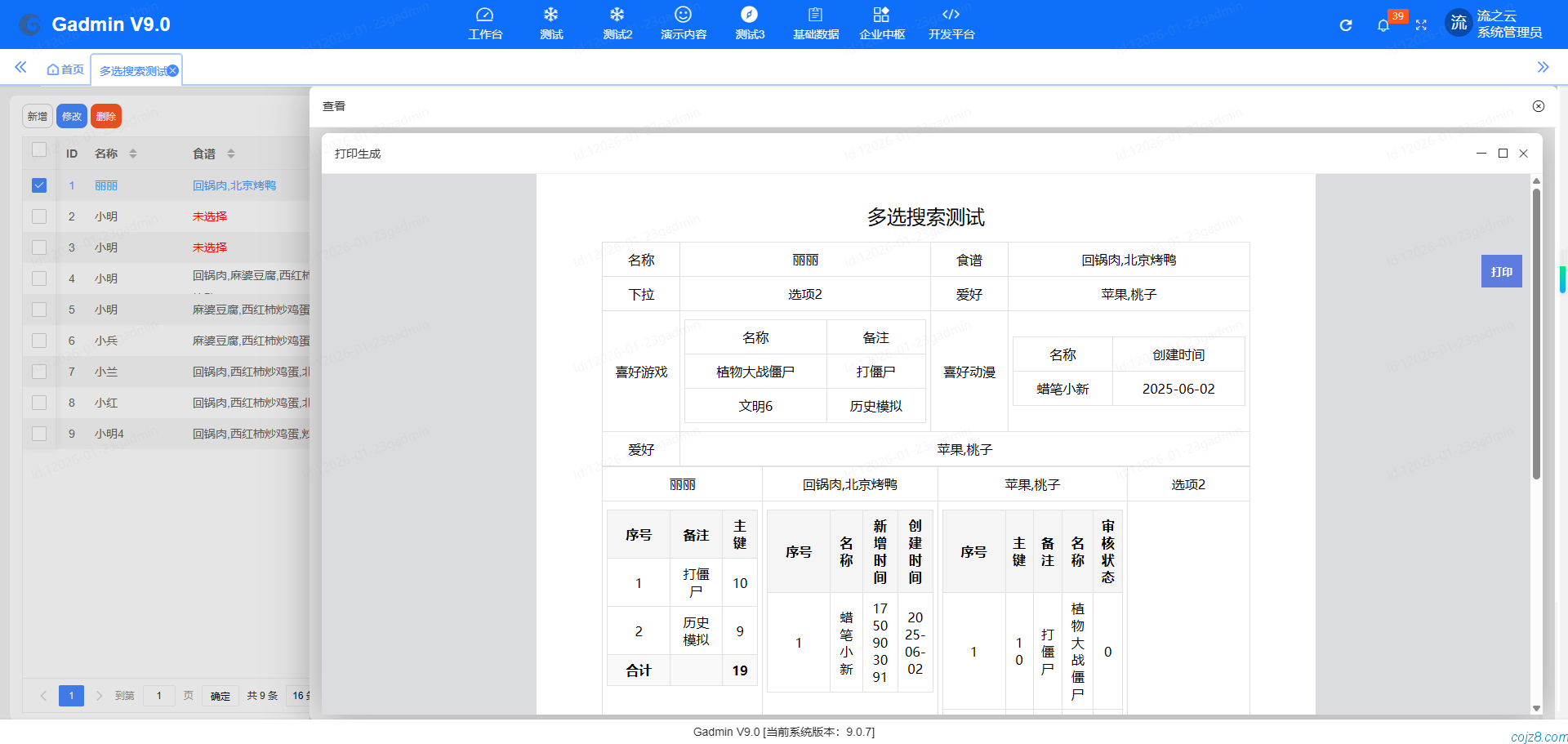1568x744 pixels.
Task: Select the 多选搜索测试 tab
Action: (132, 70)
